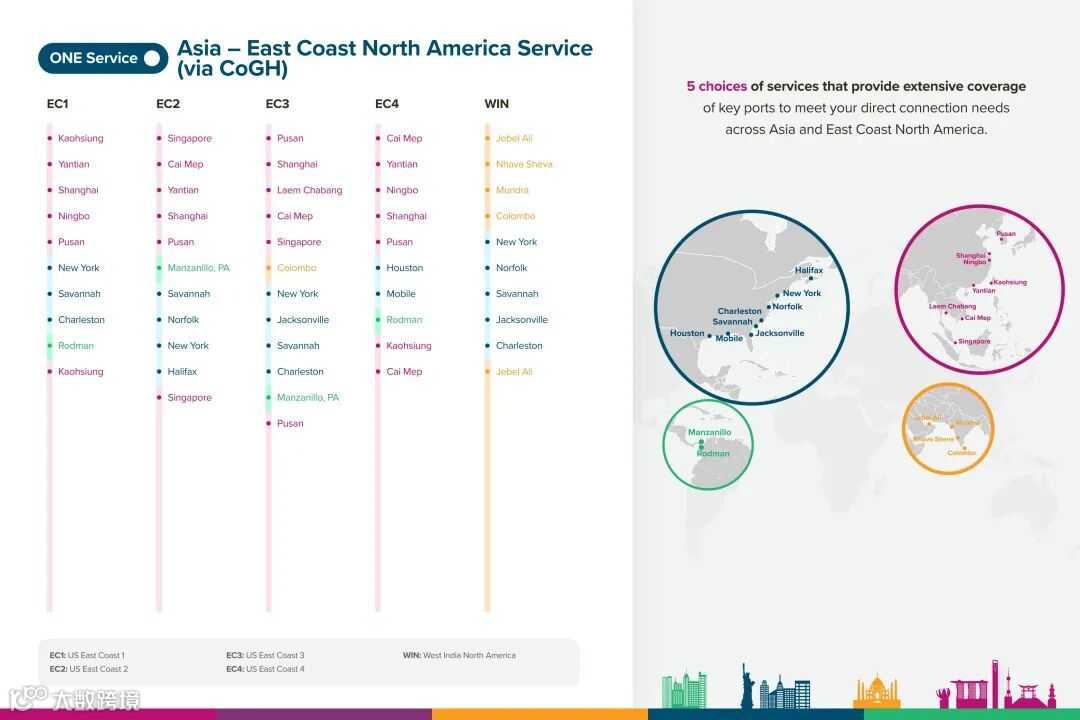Click the Houston label on the map
The height and width of the screenshot is (720, 1080).
pyautogui.click(x=687, y=333)
